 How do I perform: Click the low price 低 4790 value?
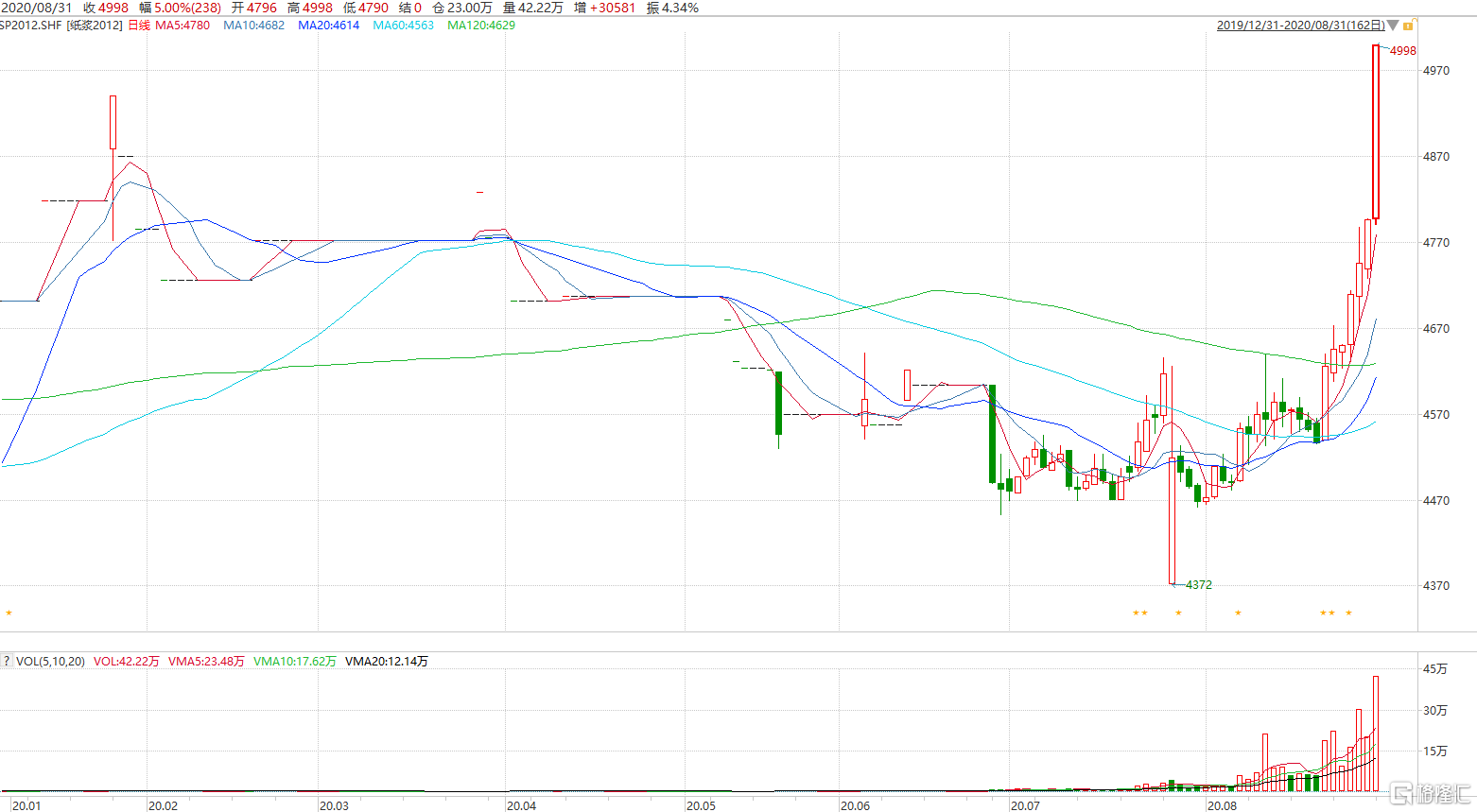point(366,8)
